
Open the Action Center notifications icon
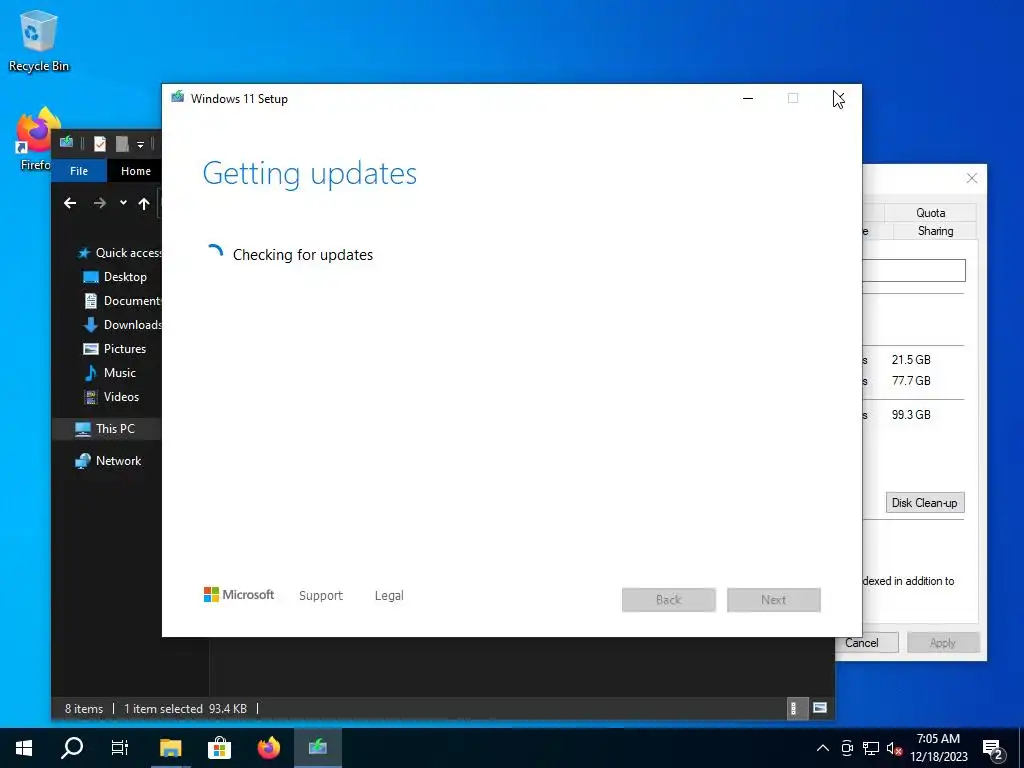click(x=993, y=748)
